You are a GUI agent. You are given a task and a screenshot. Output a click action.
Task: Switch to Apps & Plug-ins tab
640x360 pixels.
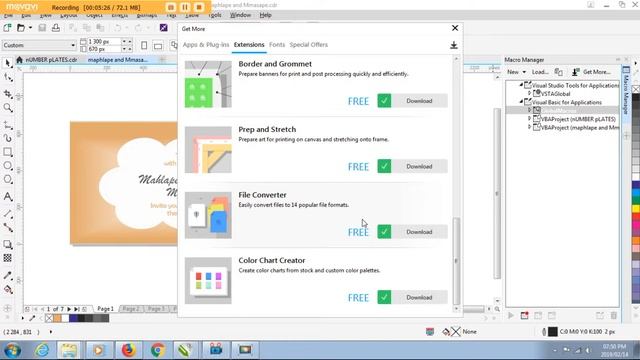(206, 44)
